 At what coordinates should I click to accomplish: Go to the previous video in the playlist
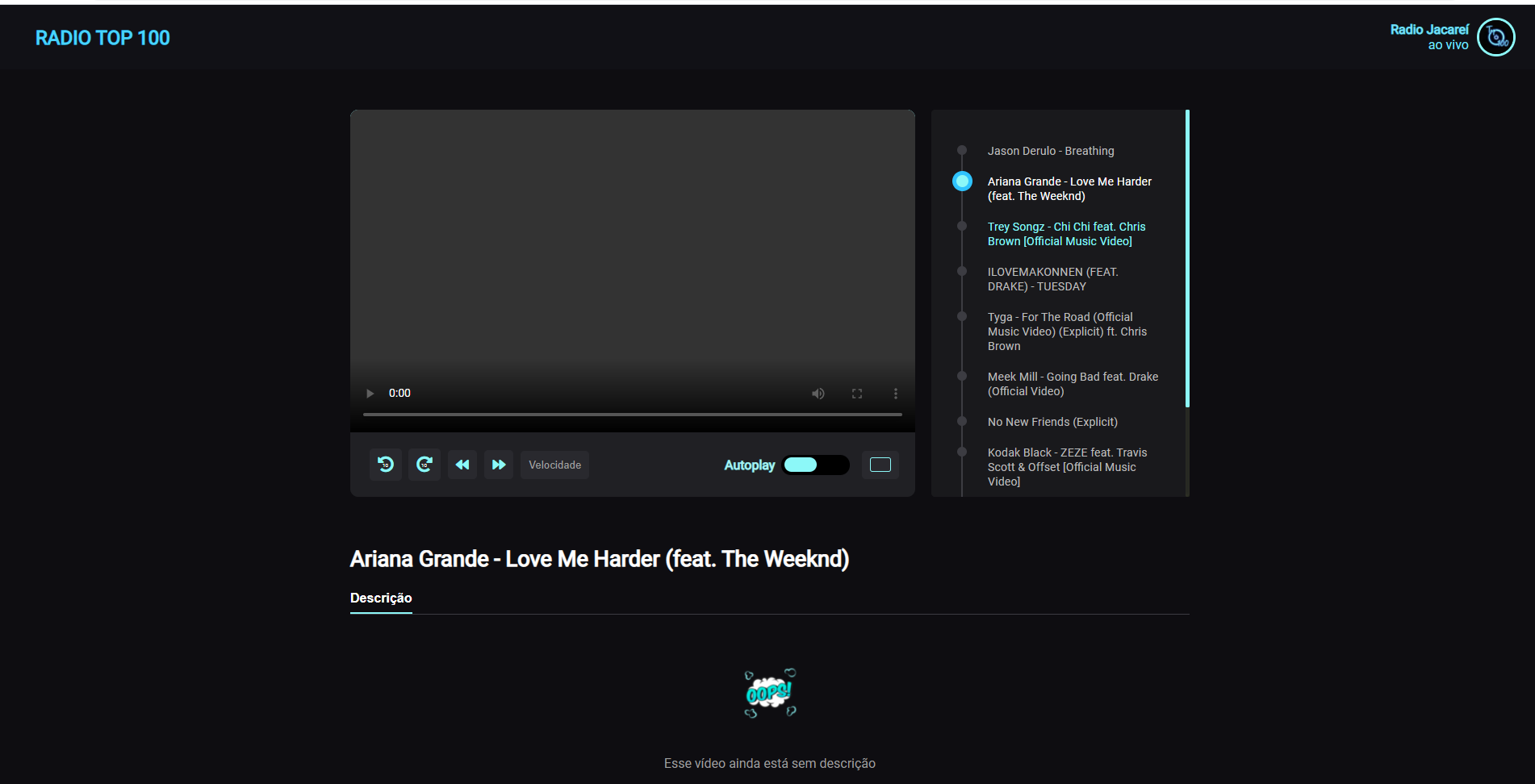pyautogui.click(x=462, y=465)
